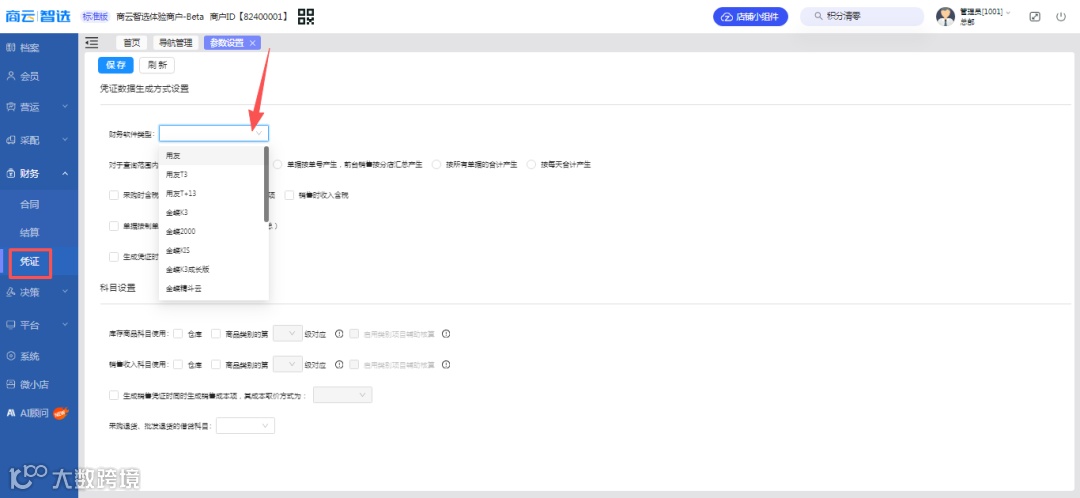
Task: Click the 保存 button
Action: tap(116, 65)
